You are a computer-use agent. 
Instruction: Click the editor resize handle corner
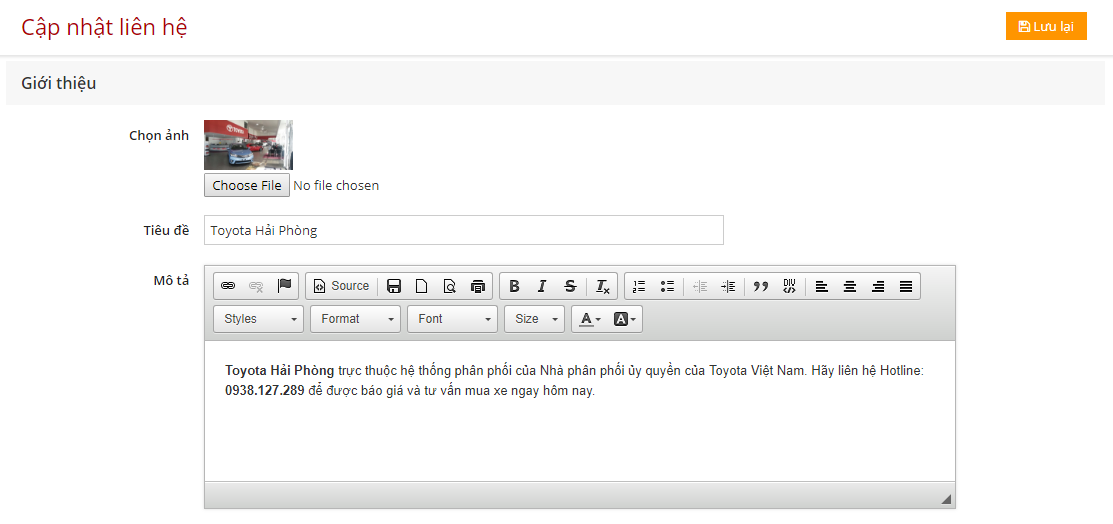point(945,499)
